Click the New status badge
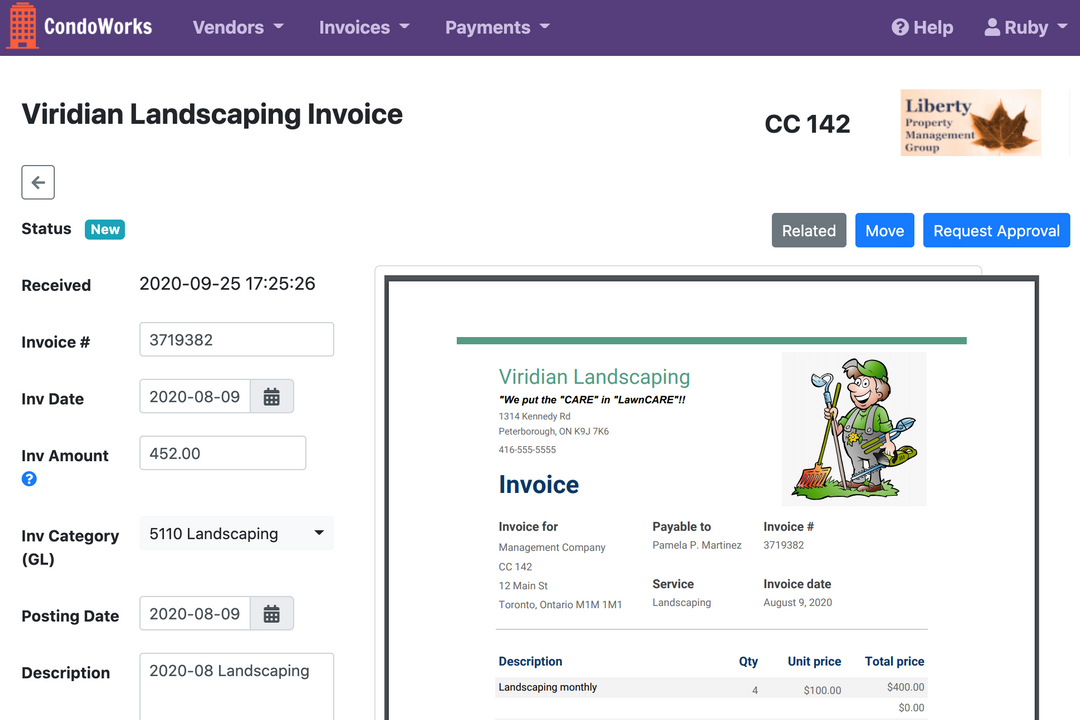1080x720 pixels. point(104,229)
